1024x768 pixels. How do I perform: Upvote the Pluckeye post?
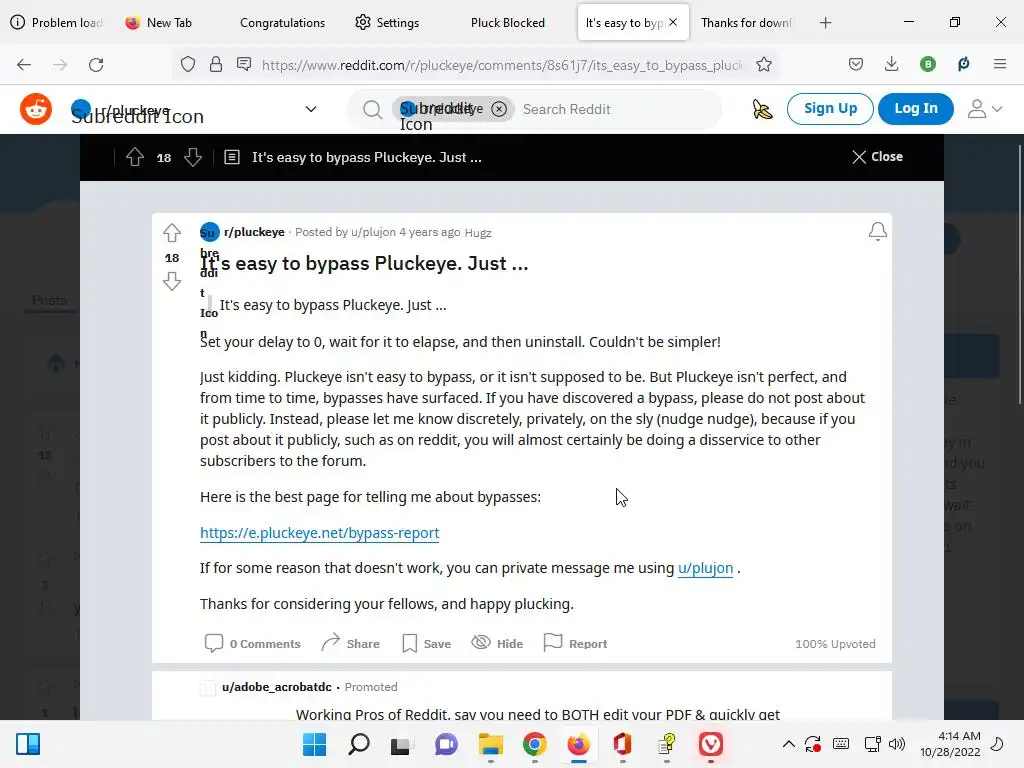tap(172, 232)
